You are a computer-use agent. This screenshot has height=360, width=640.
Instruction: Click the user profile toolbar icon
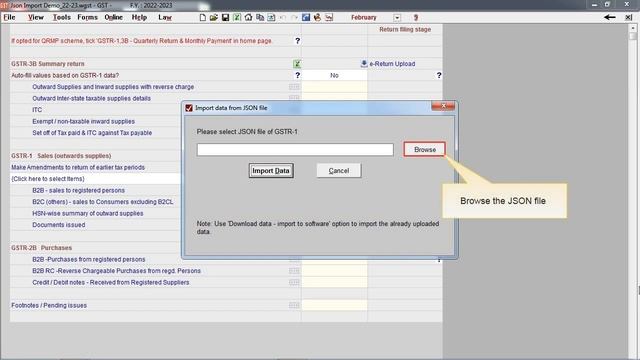[x=317, y=18]
